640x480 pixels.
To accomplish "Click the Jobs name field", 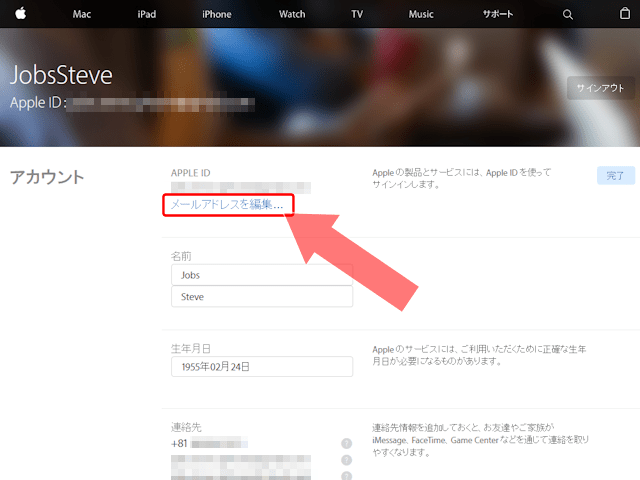I will [262, 275].
